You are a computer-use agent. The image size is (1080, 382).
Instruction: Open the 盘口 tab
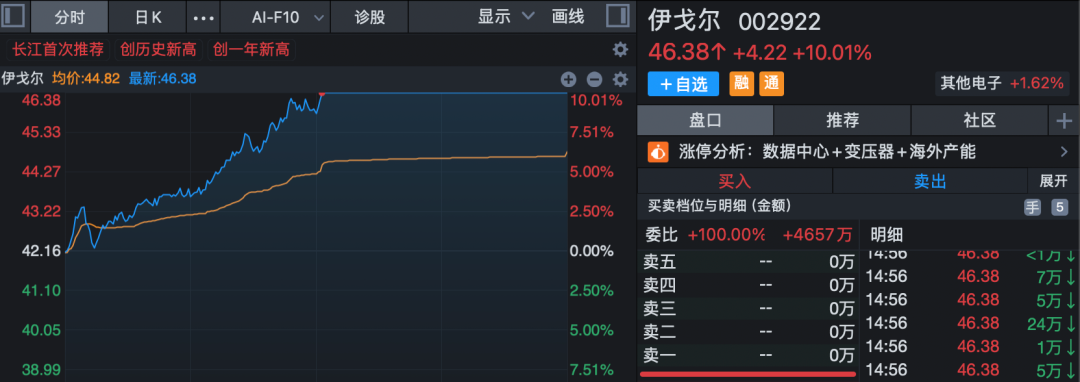pyautogui.click(x=705, y=121)
